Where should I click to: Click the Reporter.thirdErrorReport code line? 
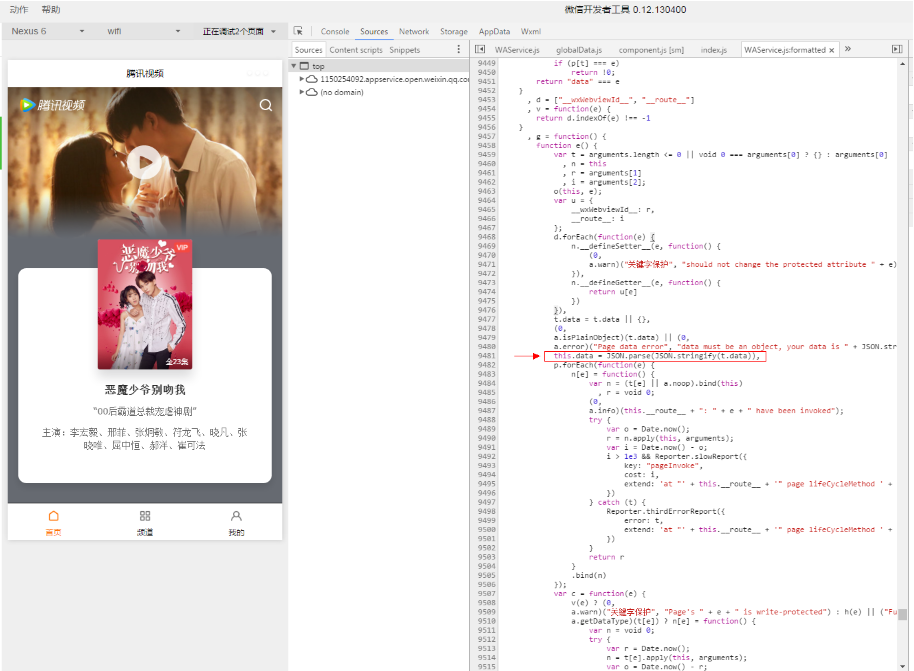click(x=666, y=511)
